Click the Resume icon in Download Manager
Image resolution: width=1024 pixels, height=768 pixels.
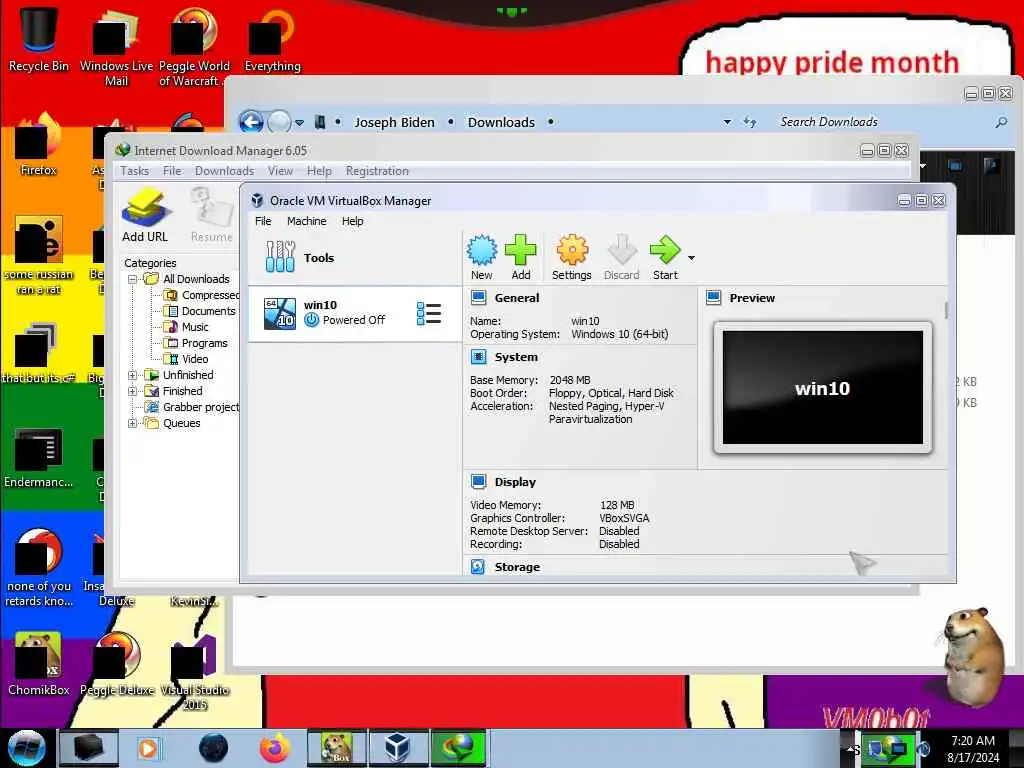tap(212, 216)
